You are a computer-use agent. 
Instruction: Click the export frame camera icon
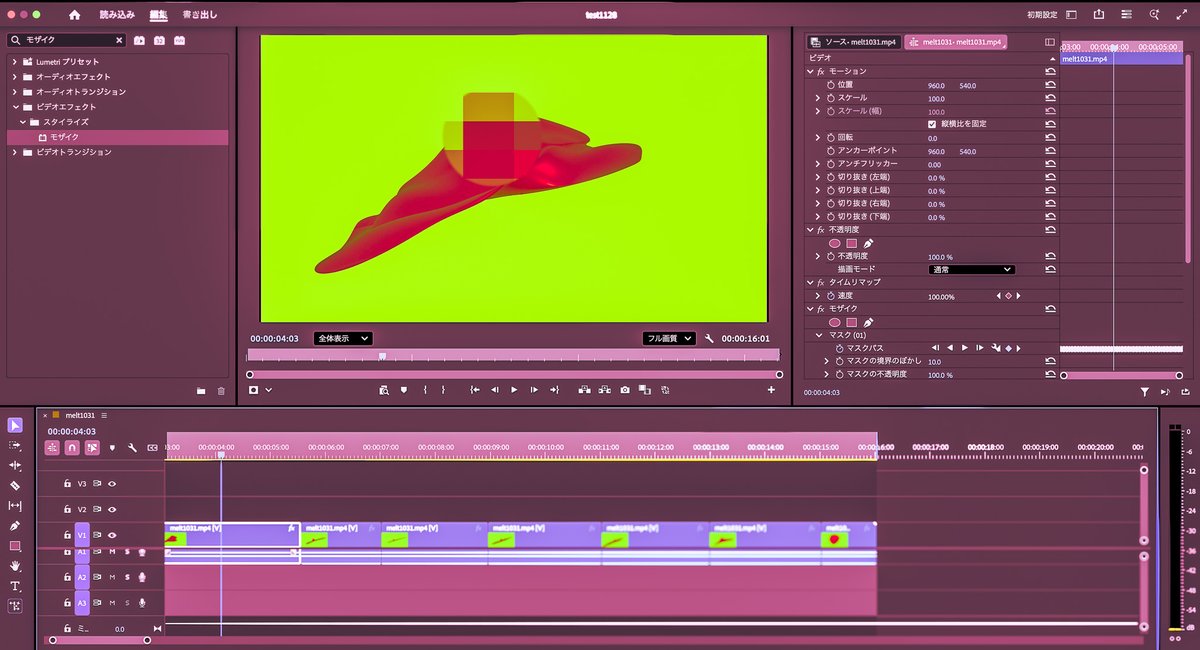point(624,390)
